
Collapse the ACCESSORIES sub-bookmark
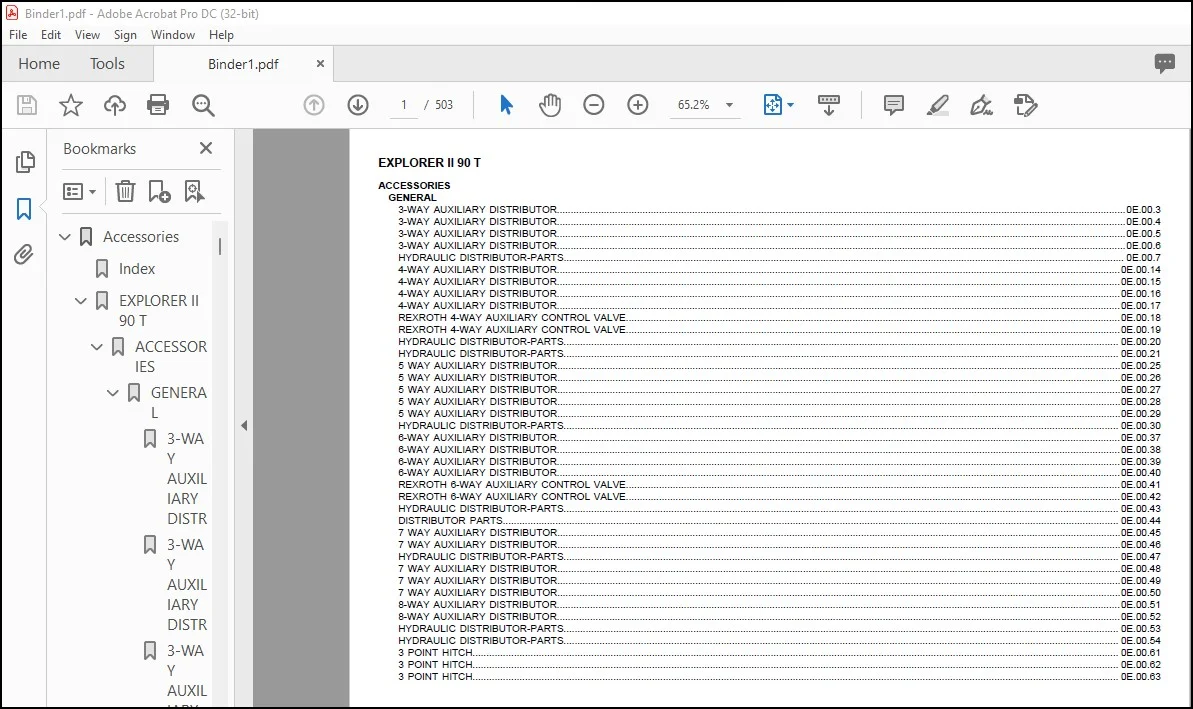click(97, 347)
